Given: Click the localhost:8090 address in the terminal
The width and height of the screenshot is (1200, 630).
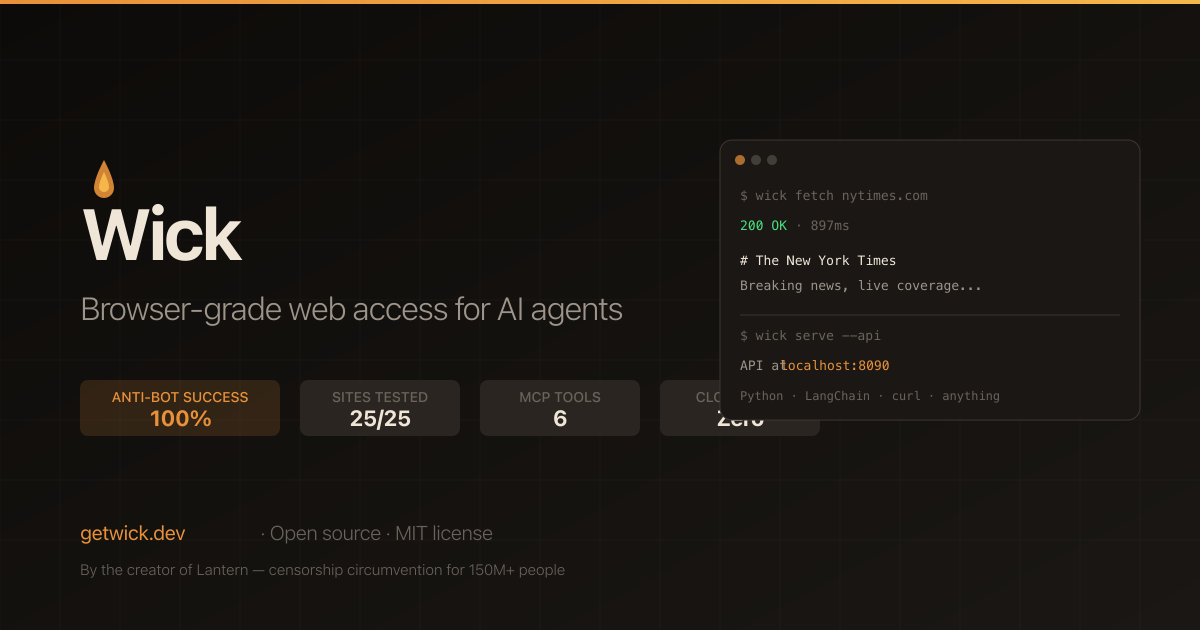Looking at the screenshot, I should point(836,366).
